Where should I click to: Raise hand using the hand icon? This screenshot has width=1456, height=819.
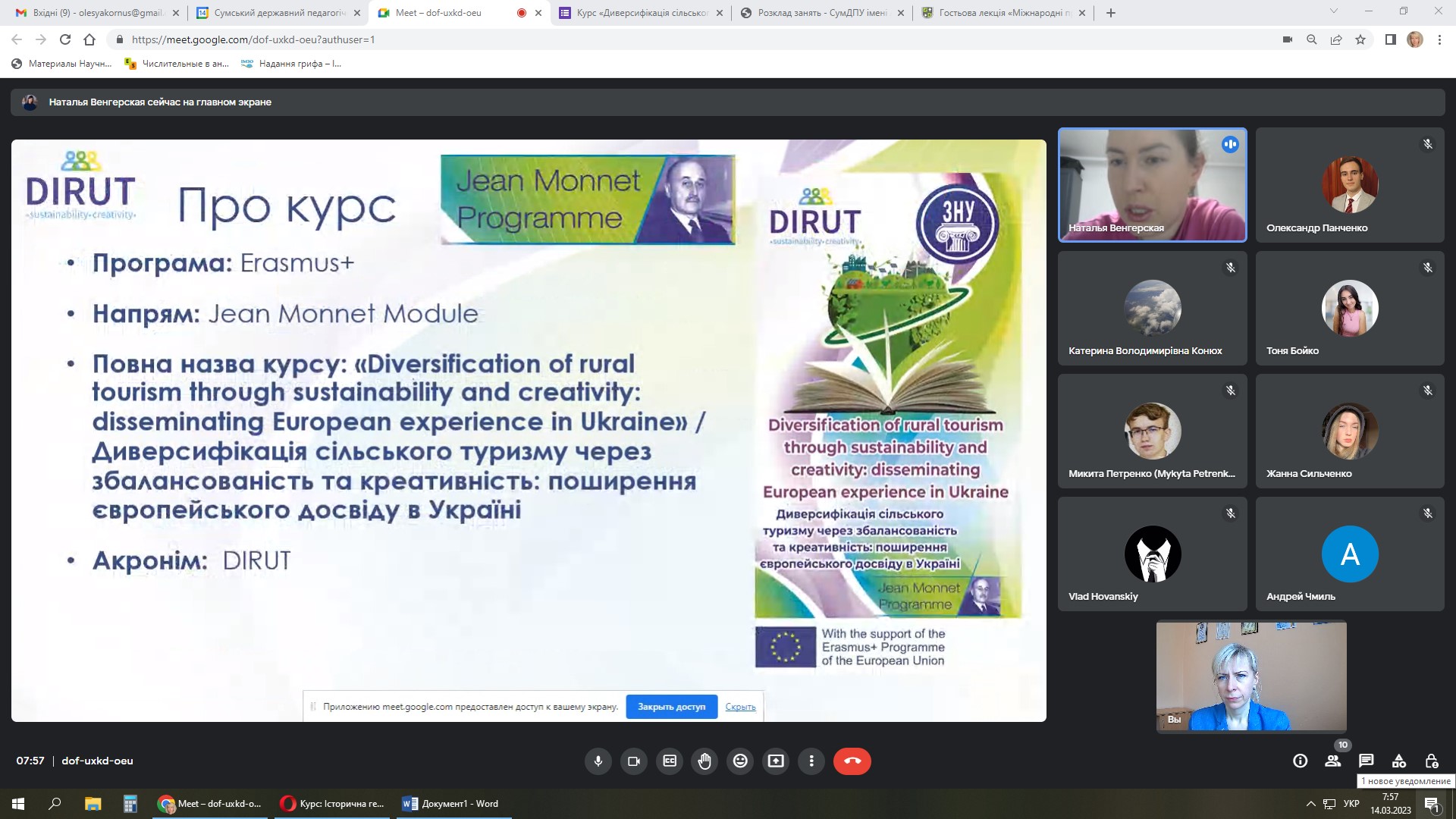(x=704, y=761)
